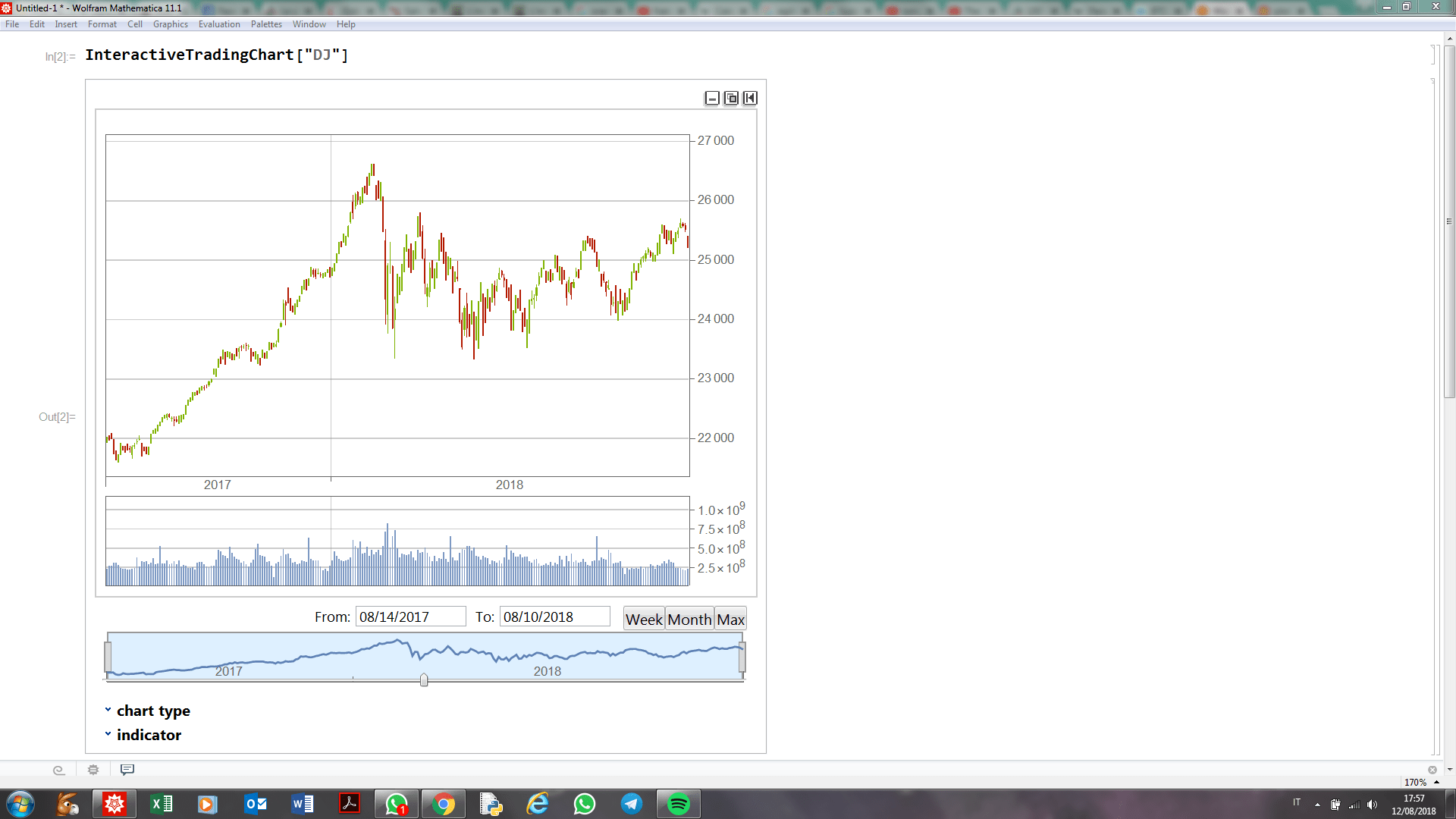The image size is (1456, 819).
Task: Open the Insert menu
Action: click(x=66, y=24)
